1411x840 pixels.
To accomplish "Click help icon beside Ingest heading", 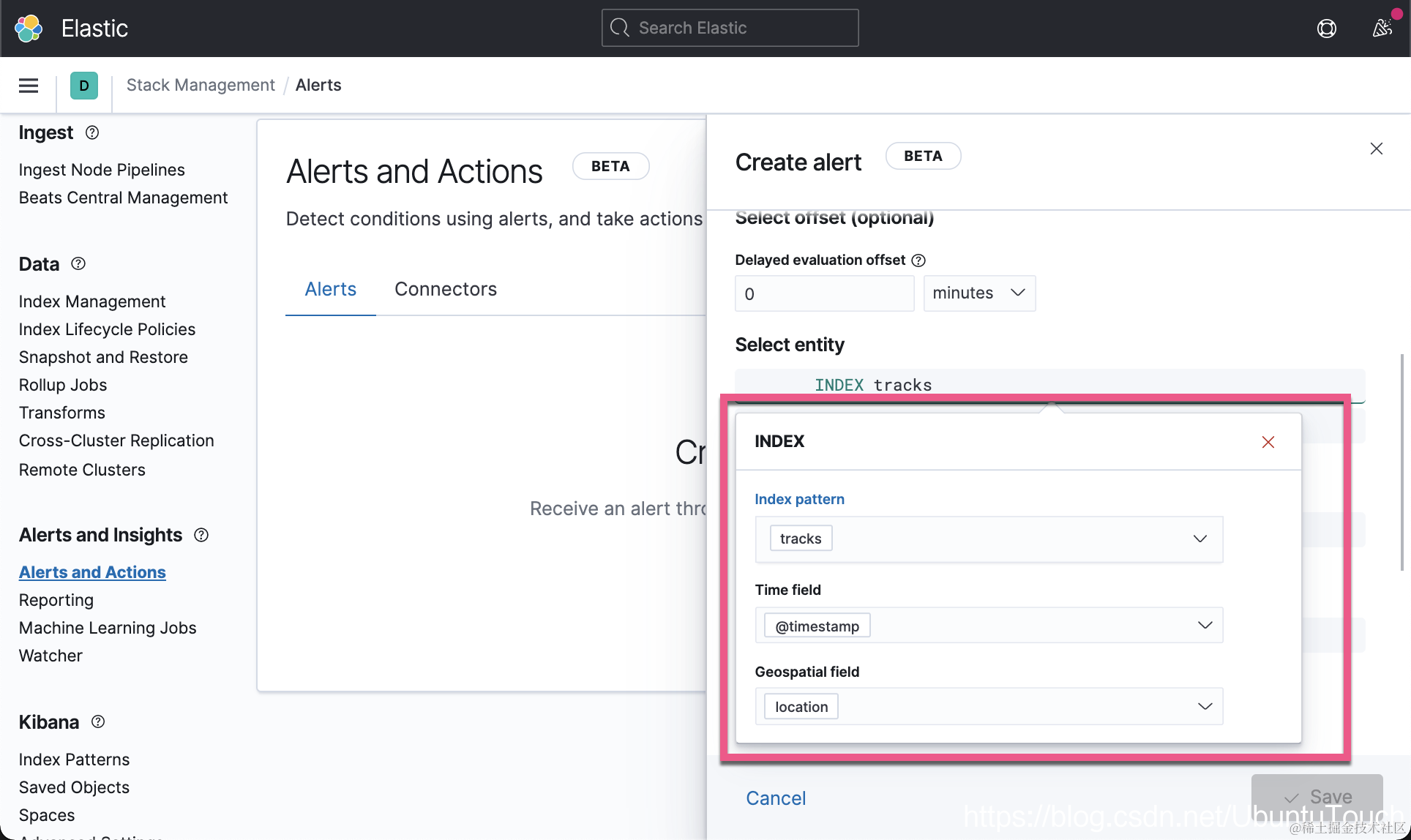I will pyautogui.click(x=92, y=132).
